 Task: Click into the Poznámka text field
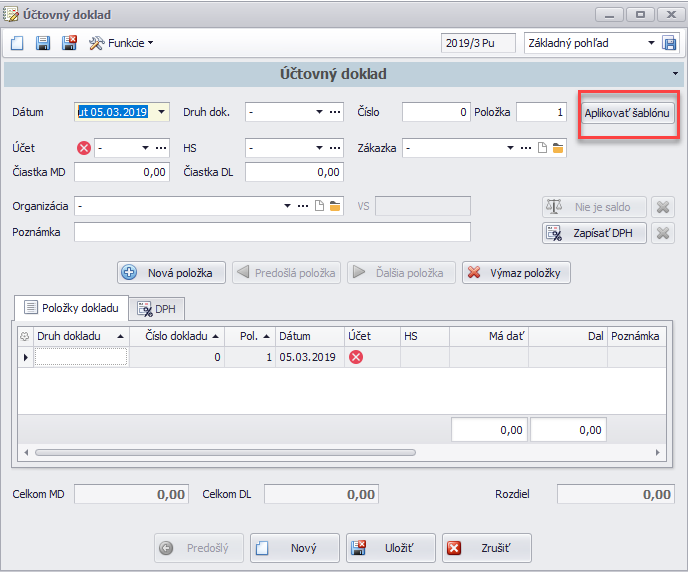(272, 232)
